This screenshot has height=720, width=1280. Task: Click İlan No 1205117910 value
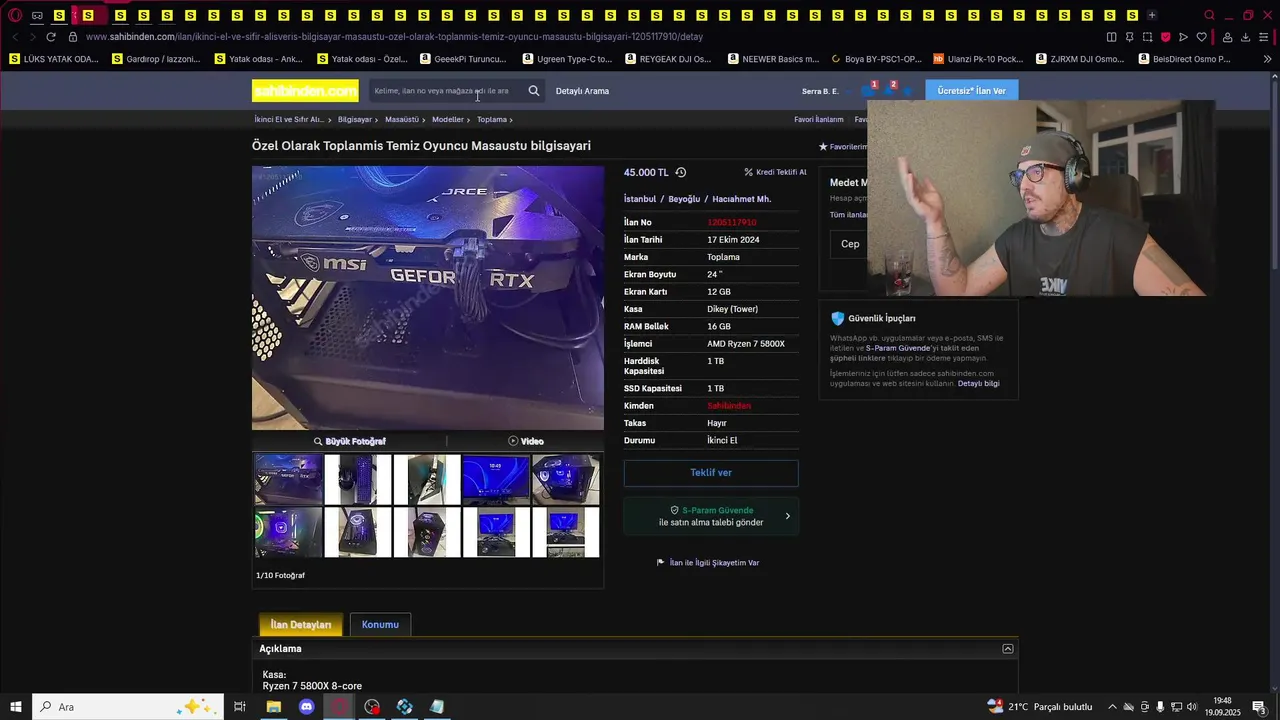click(x=732, y=222)
